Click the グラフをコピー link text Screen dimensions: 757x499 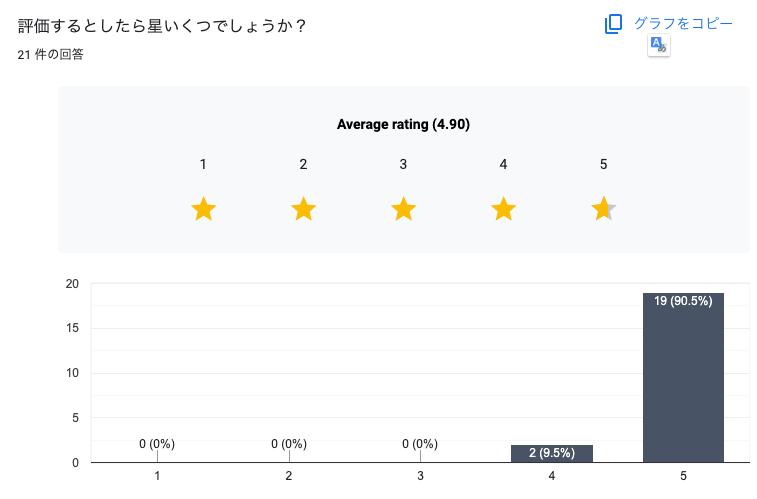[x=683, y=24]
